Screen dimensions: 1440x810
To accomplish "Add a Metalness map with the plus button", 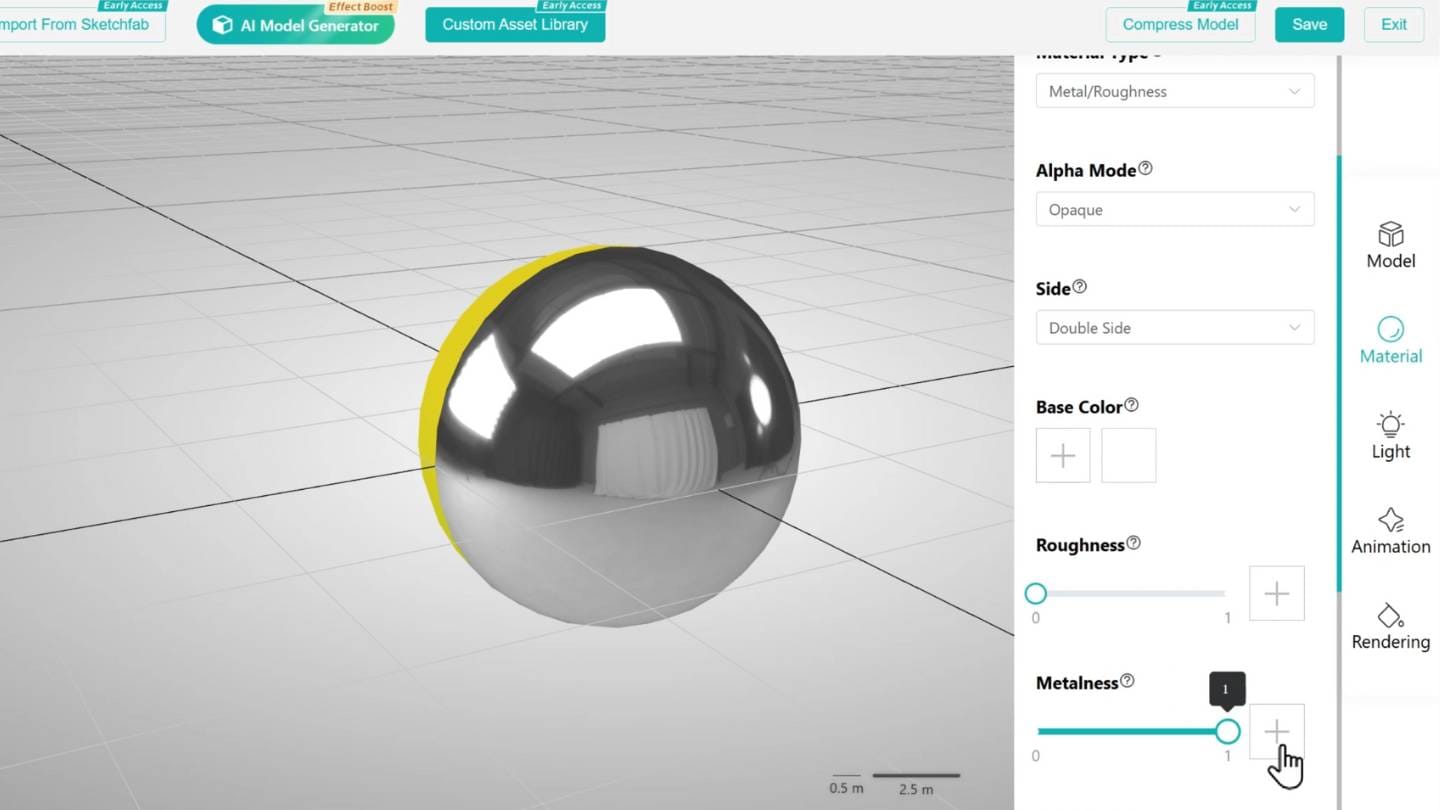I will click(x=1276, y=731).
